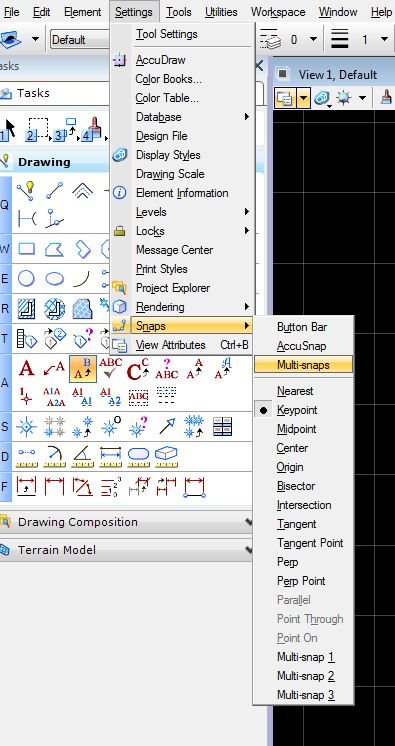Select the Place Ellipse tool

tap(54, 278)
